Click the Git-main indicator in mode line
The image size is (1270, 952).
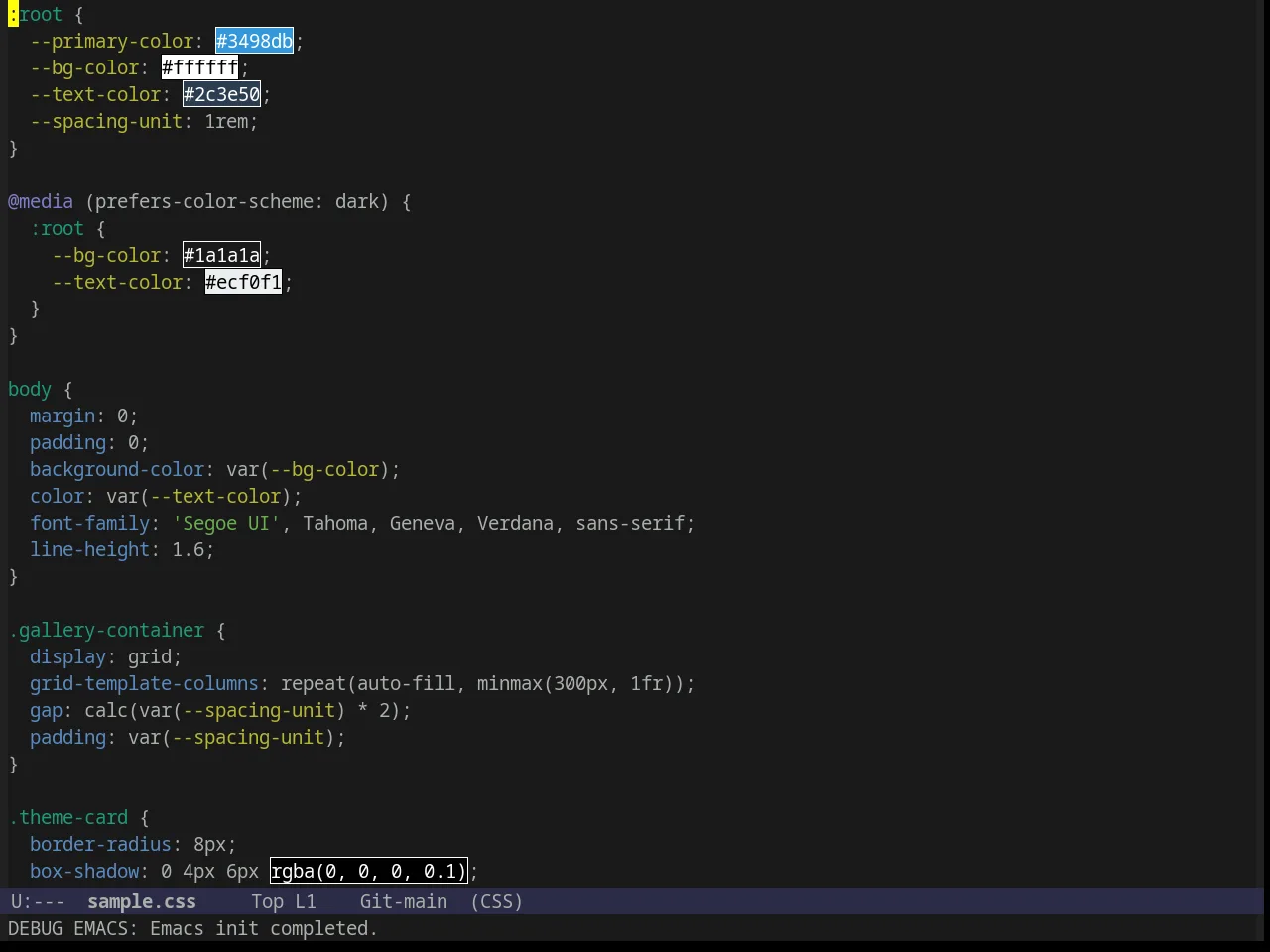tap(404, 901)
